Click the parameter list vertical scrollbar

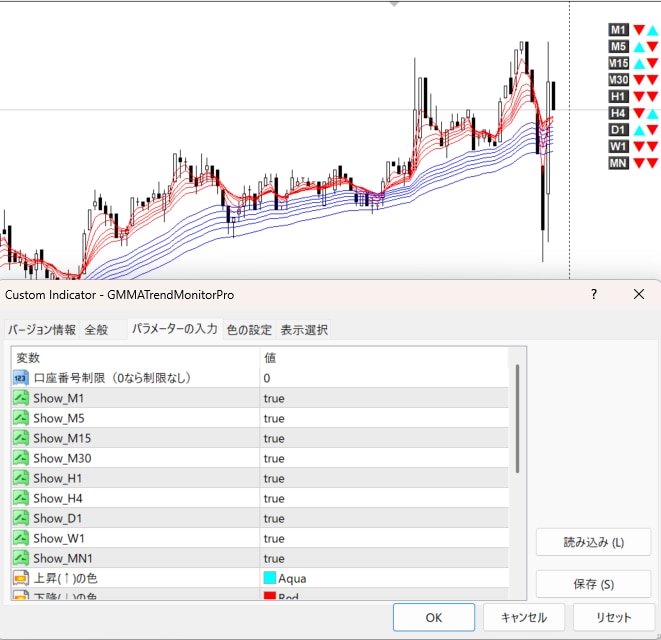pyautogui.click(x=517, y=418)
